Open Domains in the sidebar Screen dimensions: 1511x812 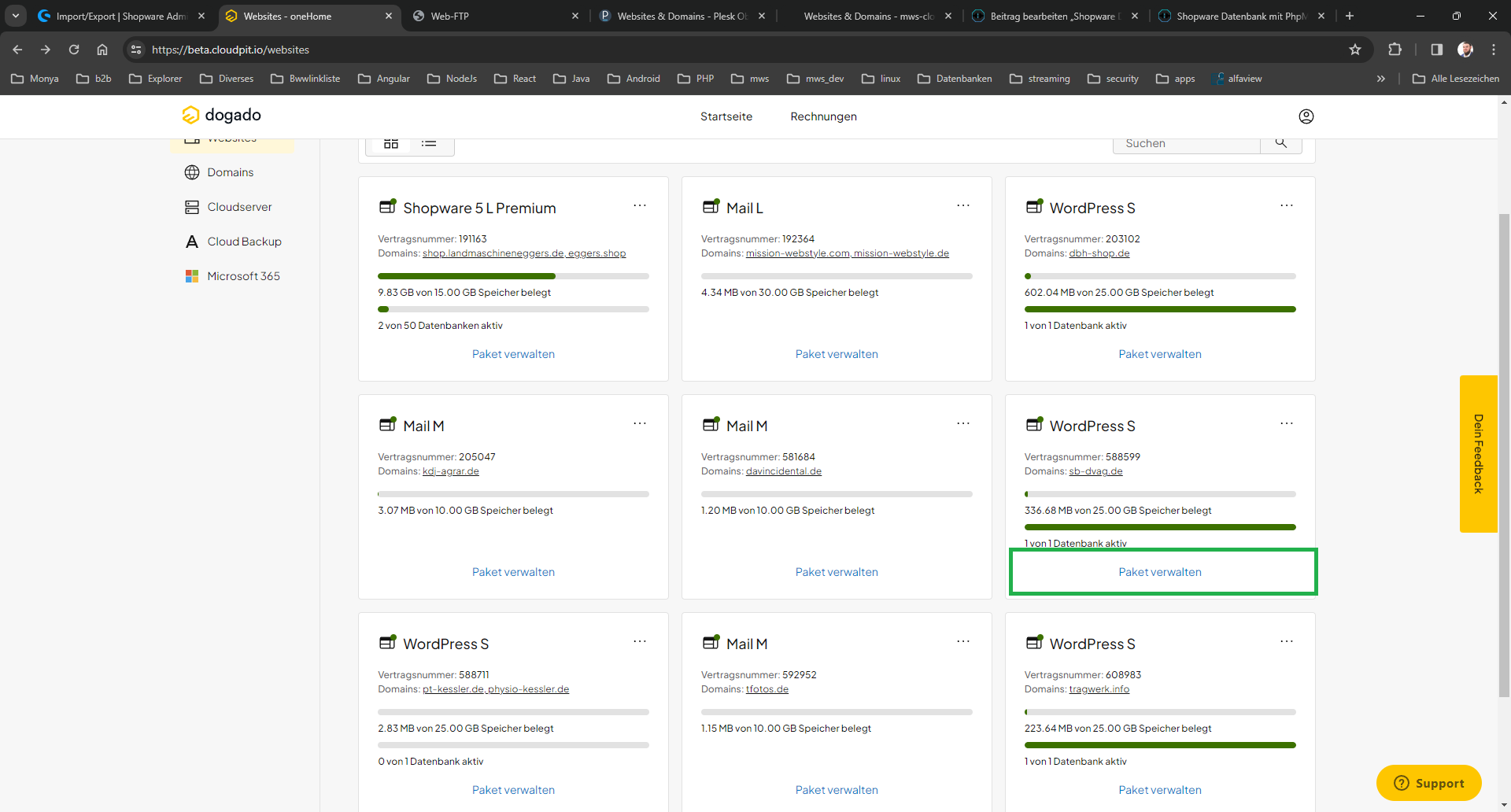pyautogui.click(x=230, y=172)
